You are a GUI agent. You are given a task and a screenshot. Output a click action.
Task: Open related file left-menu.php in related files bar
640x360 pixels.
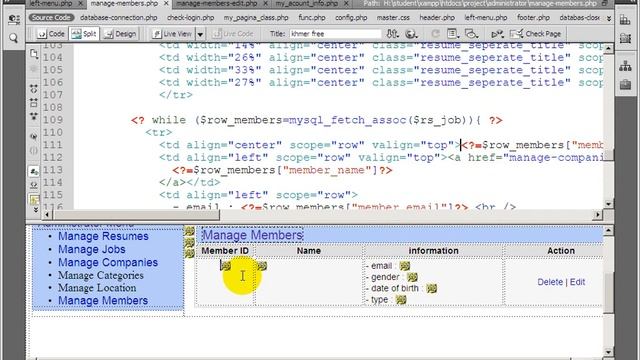tap(486, 18)
